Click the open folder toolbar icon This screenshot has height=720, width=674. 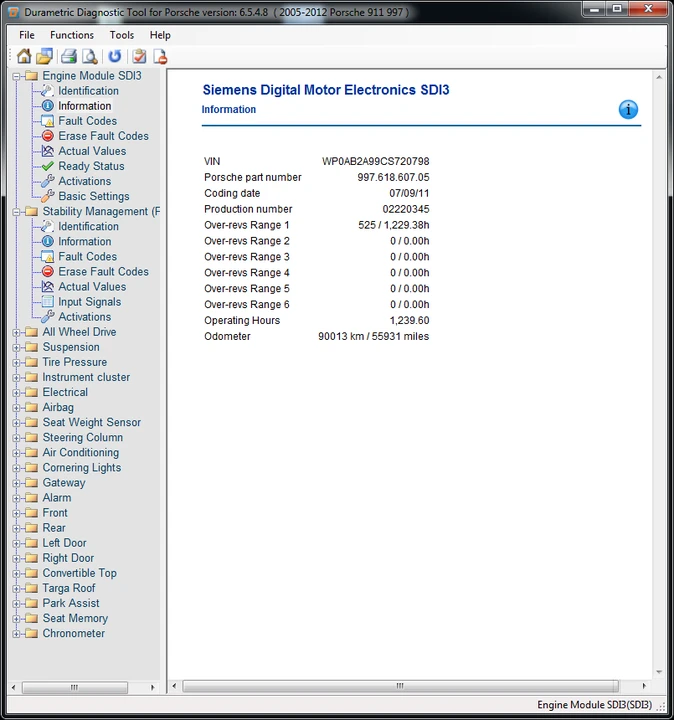coord(45,56)
